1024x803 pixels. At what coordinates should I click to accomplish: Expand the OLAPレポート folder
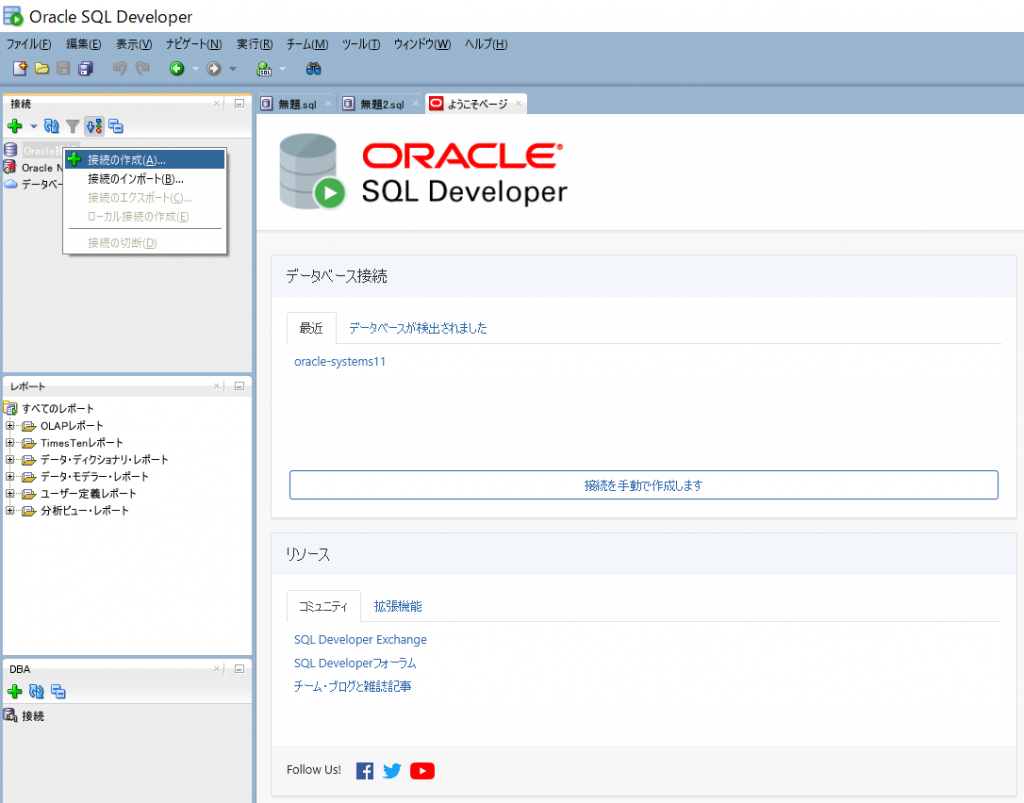[x=10, y=426]
